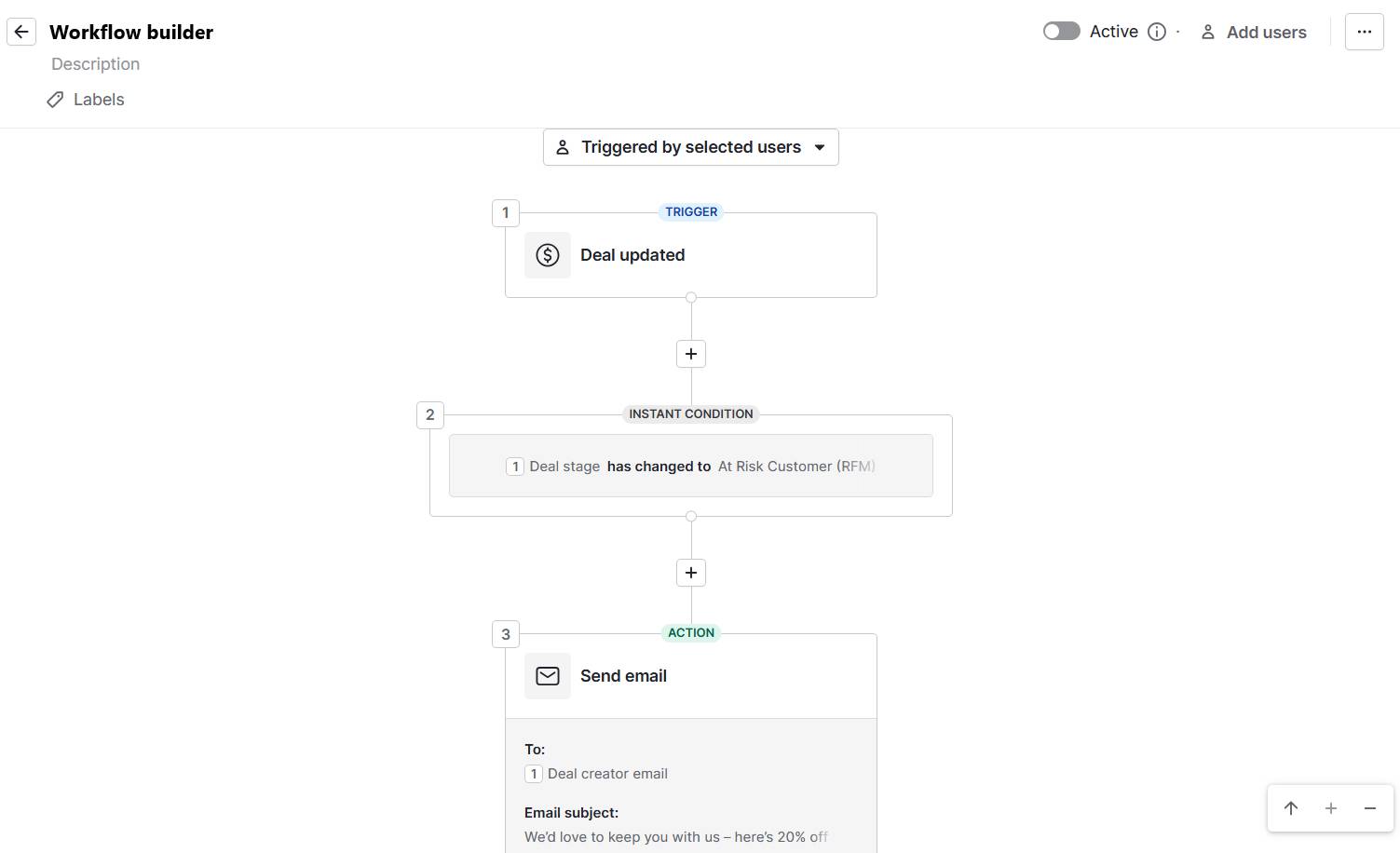Click the envelope icon on the Send email action
Viewport: 1400px width, 853px height.
(x=547, y=675)
